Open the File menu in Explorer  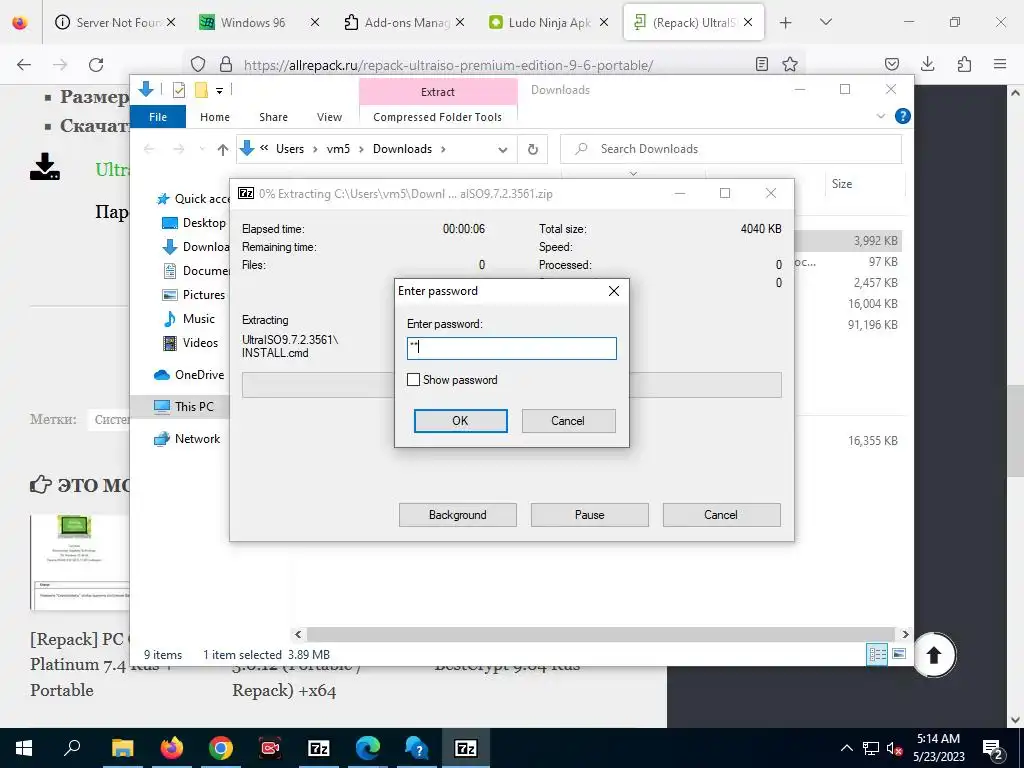click(158, 117)
